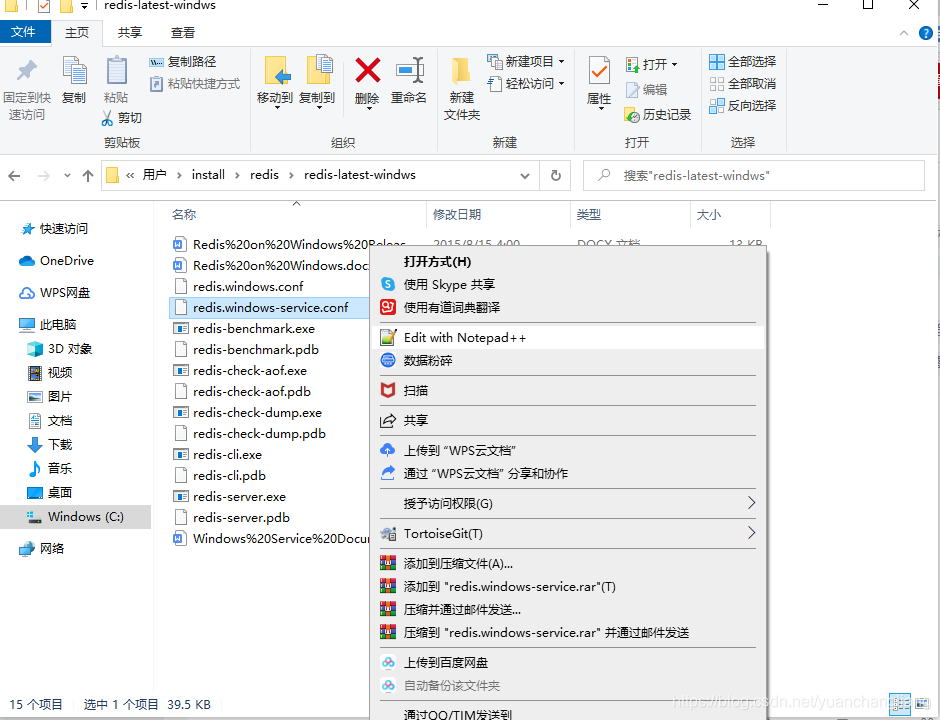Open the Easy access dropdown
940x720 pixels.
point(526,84)
